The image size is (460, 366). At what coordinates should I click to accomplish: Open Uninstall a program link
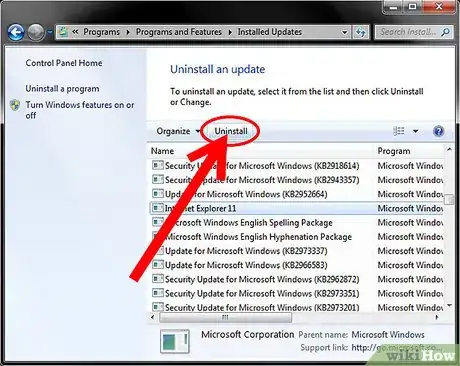tap(62, 89)
